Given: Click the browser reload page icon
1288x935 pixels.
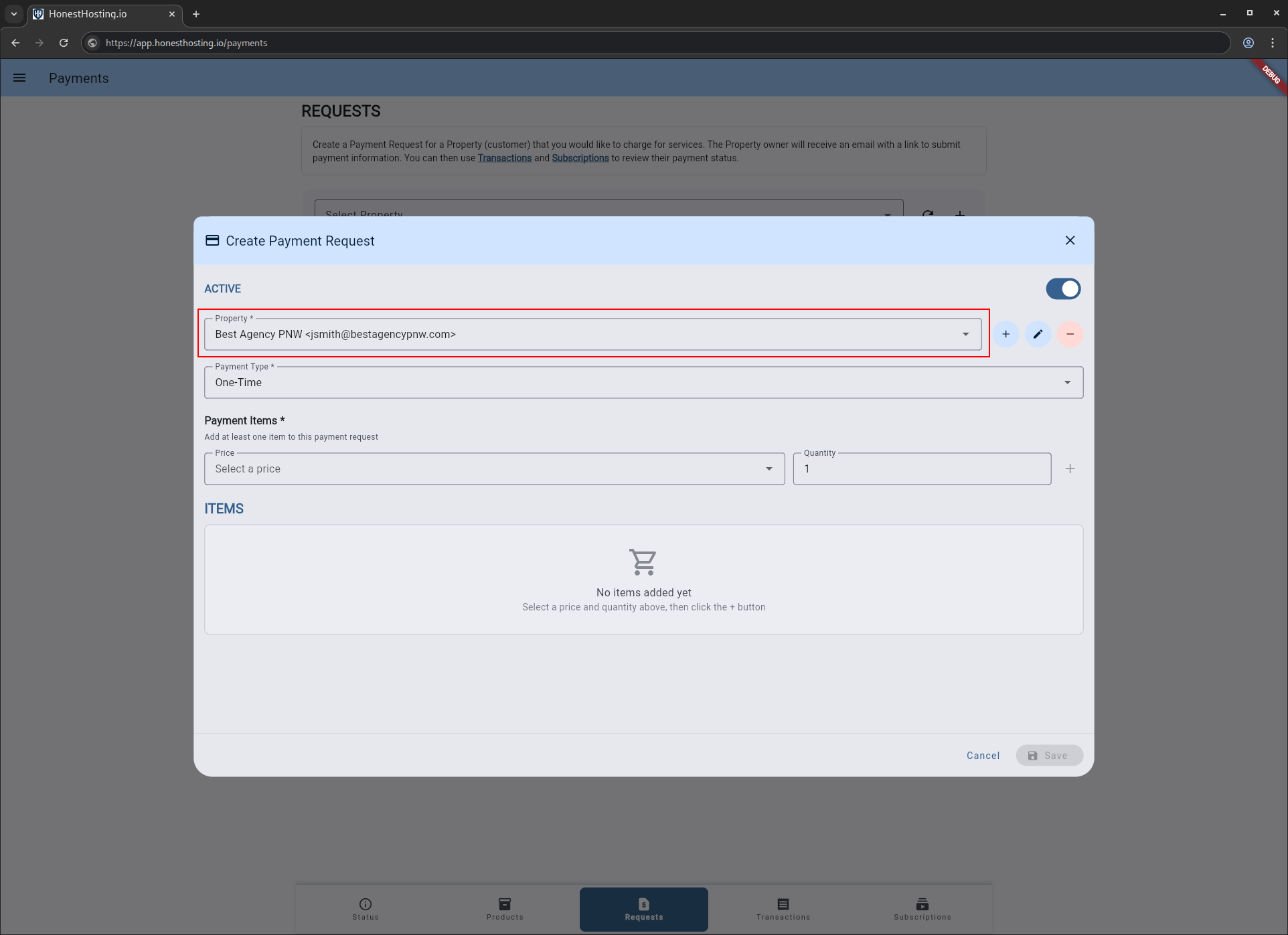Looking at the screenshot, I should click(64, 43).
